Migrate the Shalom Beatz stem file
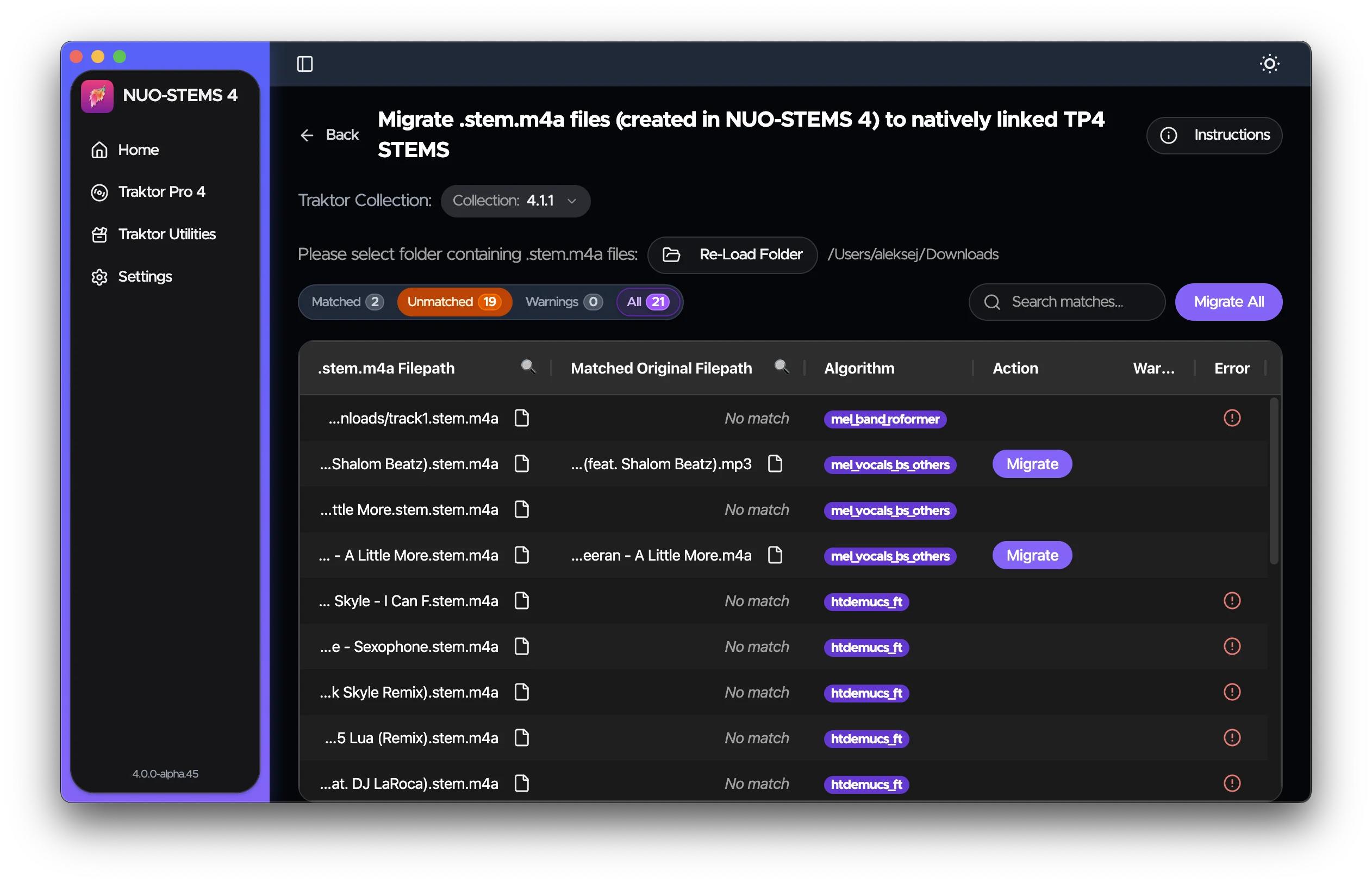1372x883 pixels. [x=1032, y=464]
